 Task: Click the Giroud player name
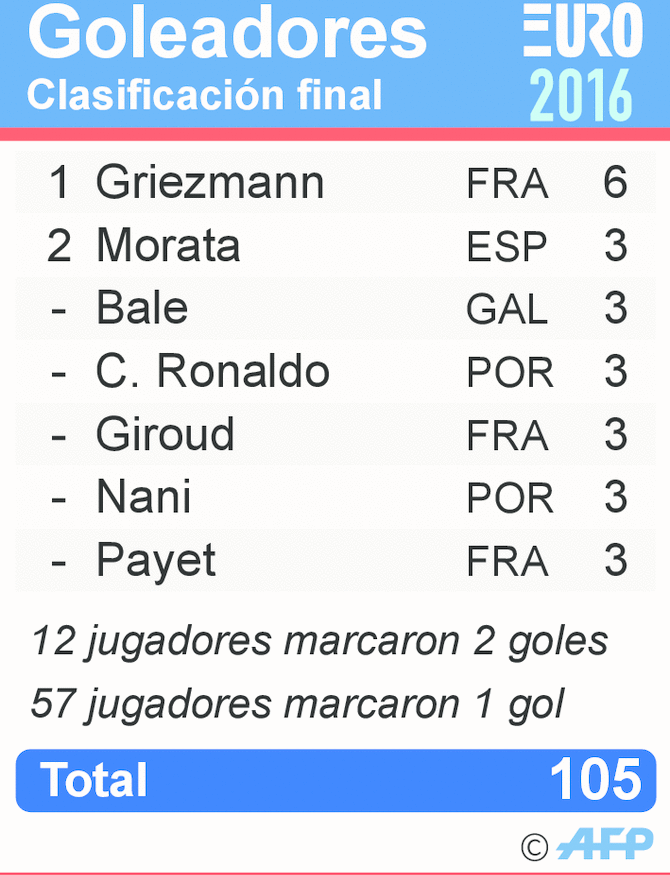coord(165,434)
